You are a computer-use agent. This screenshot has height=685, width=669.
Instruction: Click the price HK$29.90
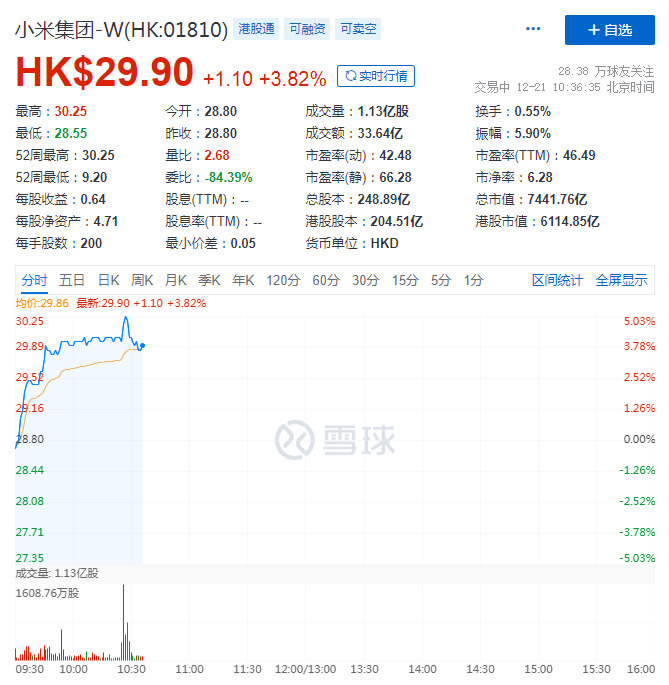104,72
